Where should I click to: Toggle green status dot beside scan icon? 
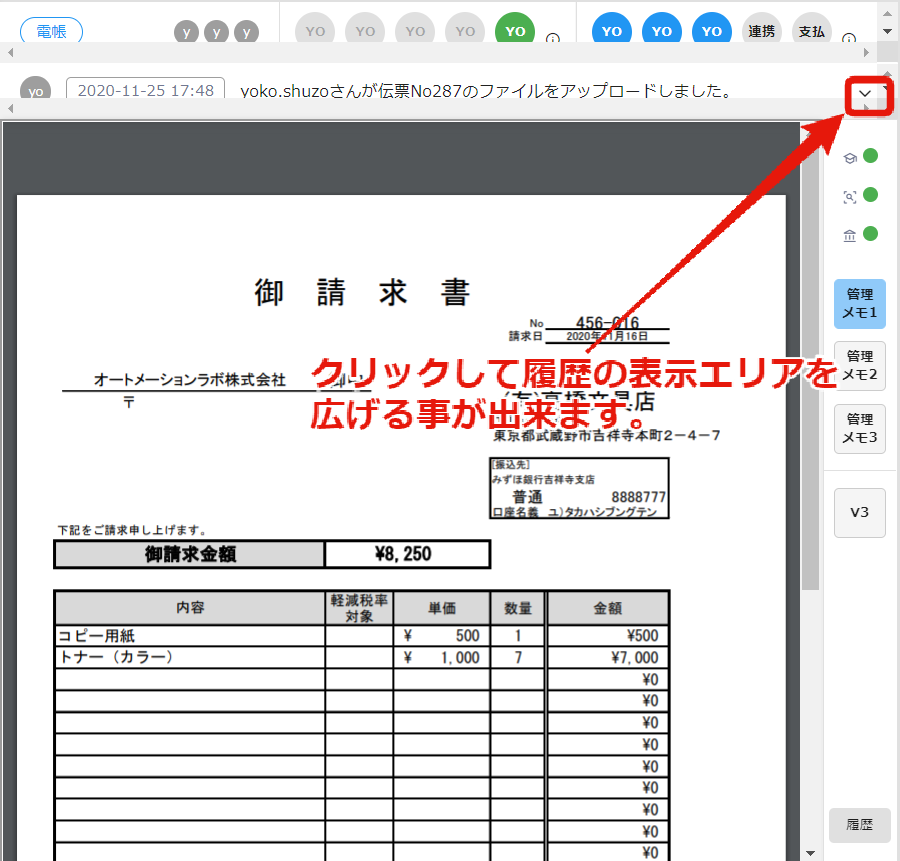click(x=871, y=195)
